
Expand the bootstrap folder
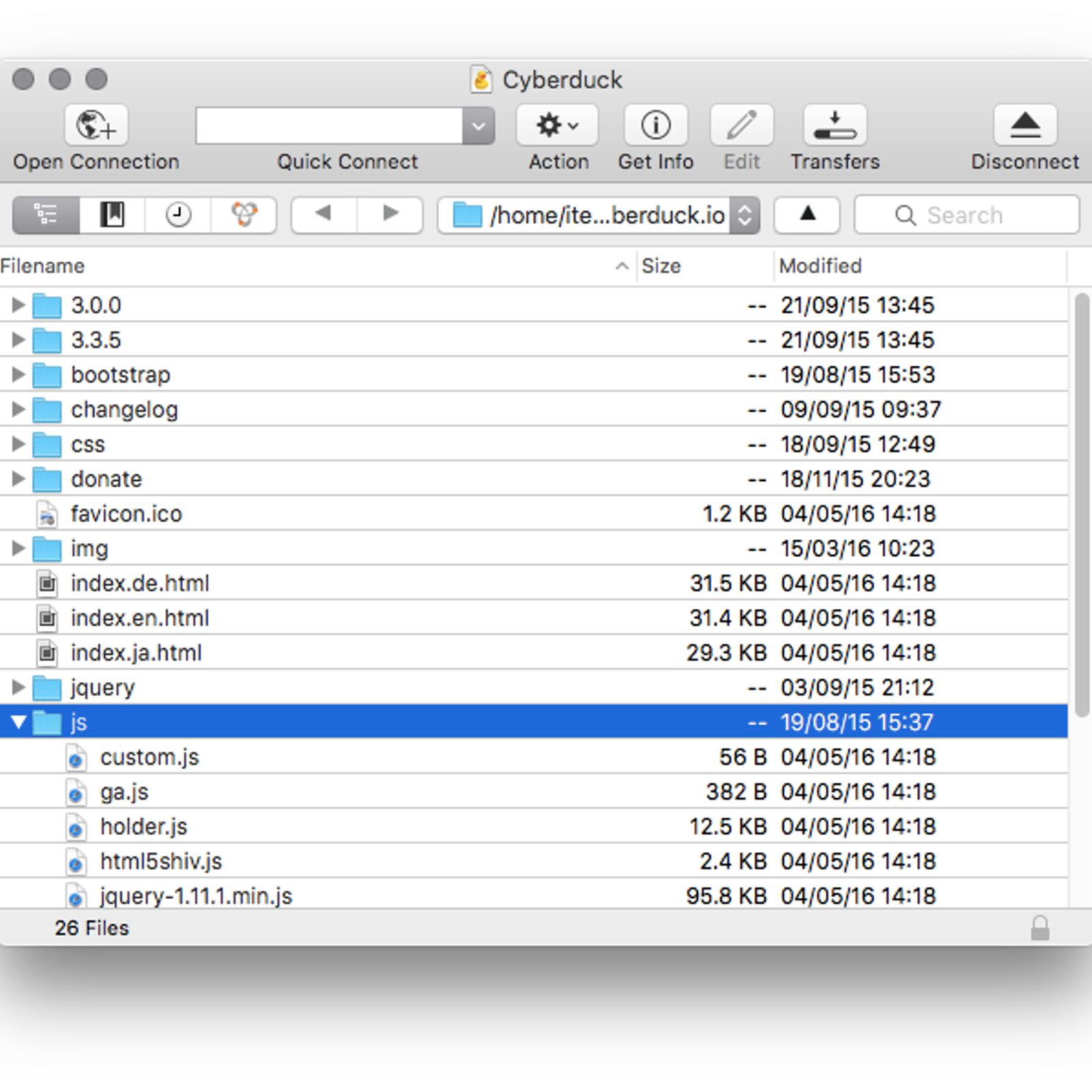(x=18, y=374)
